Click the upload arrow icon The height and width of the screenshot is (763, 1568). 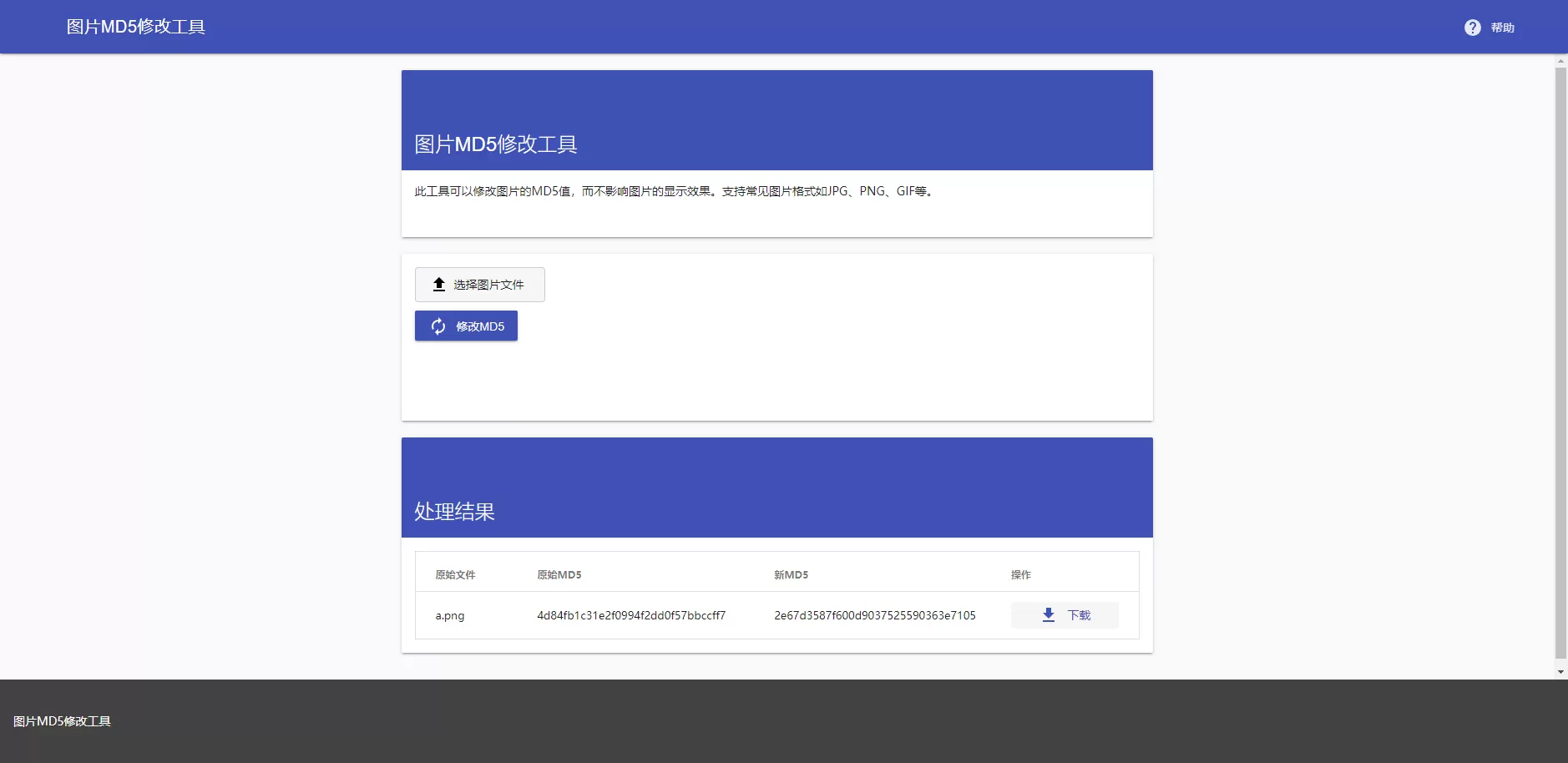coord(439,285)
